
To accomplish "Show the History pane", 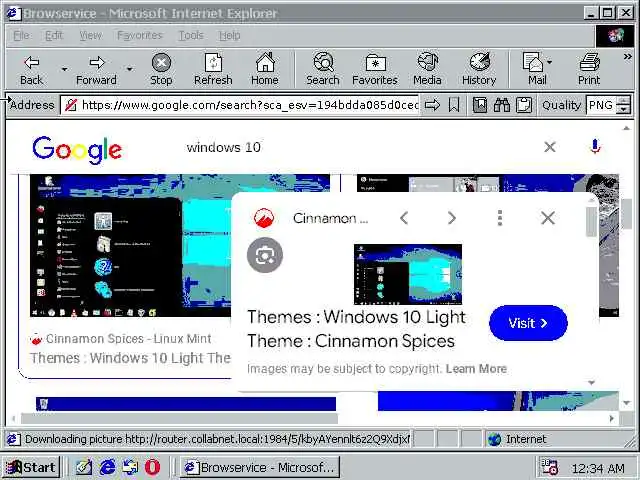I will click(479, 69).
